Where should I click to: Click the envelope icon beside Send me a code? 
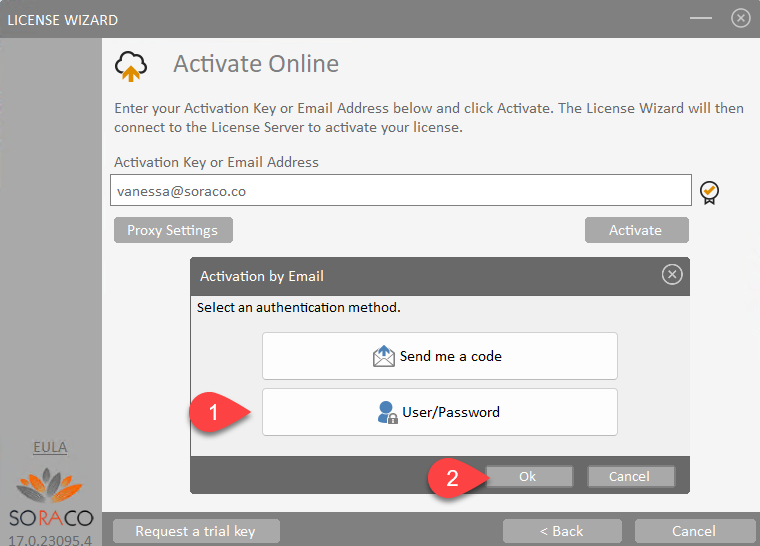click(384, 356)
